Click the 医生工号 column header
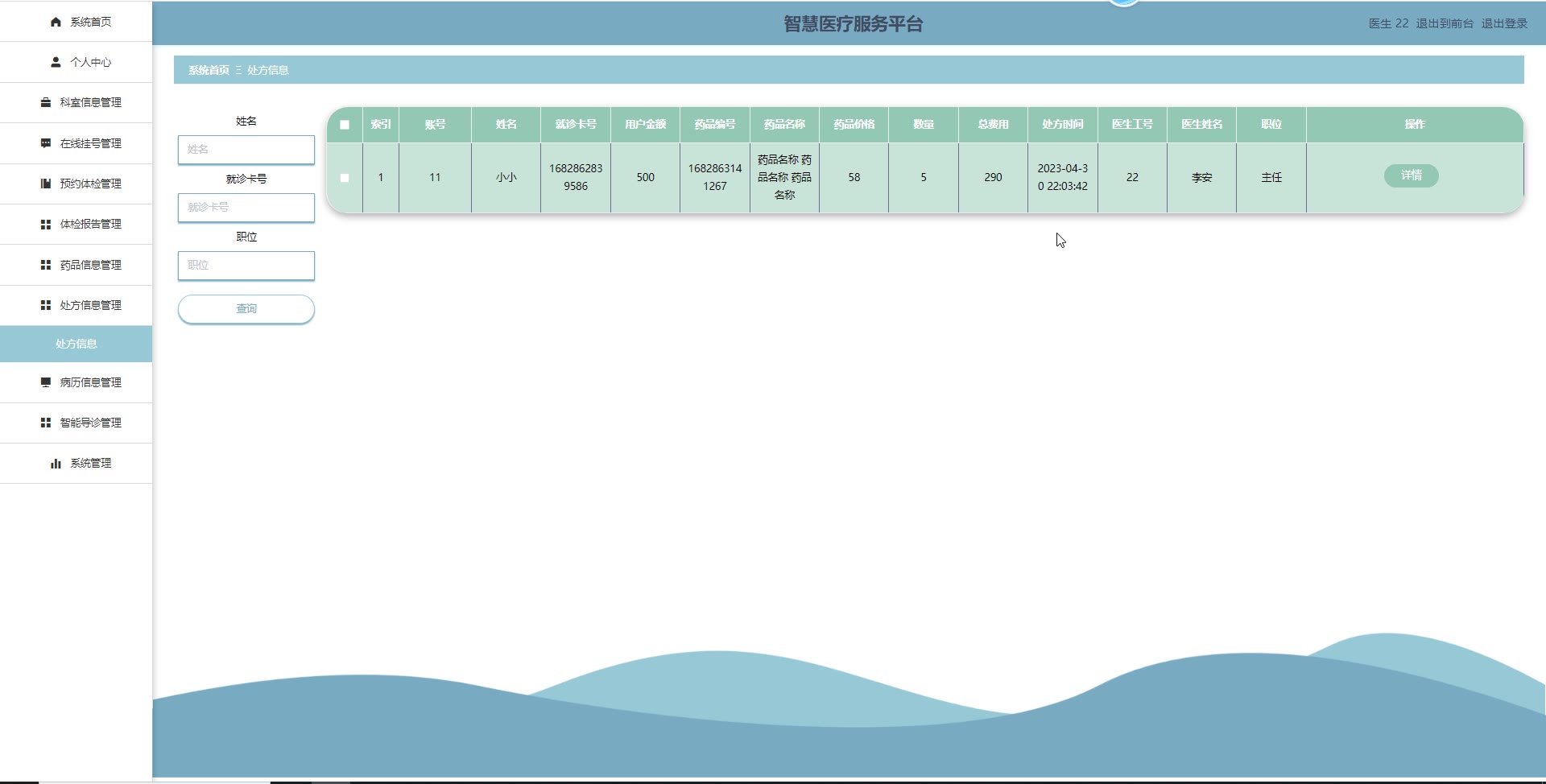 click(x=1132, y=125)
